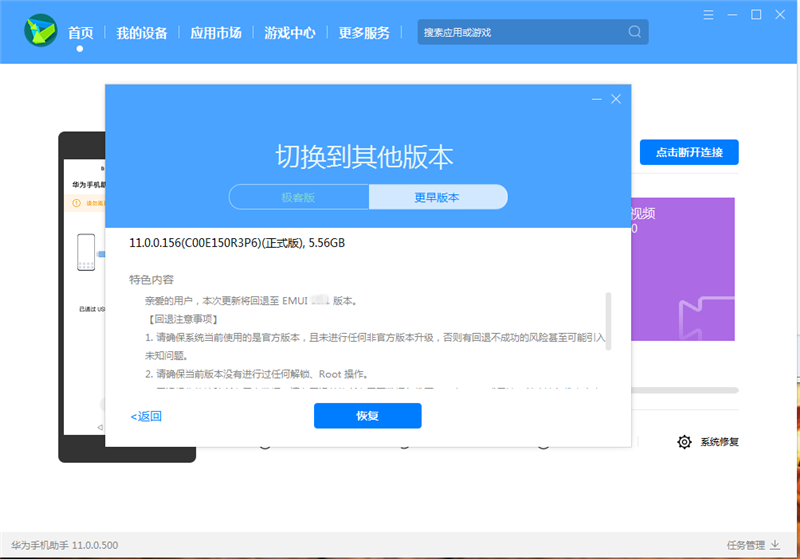Minimize the version switch dialog
800x559 pixels.
click(597, 99)
